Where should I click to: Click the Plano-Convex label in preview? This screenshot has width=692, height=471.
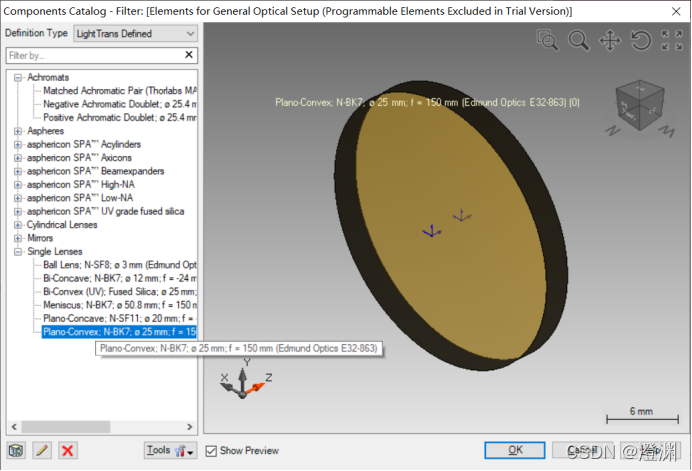click(427, 102)
